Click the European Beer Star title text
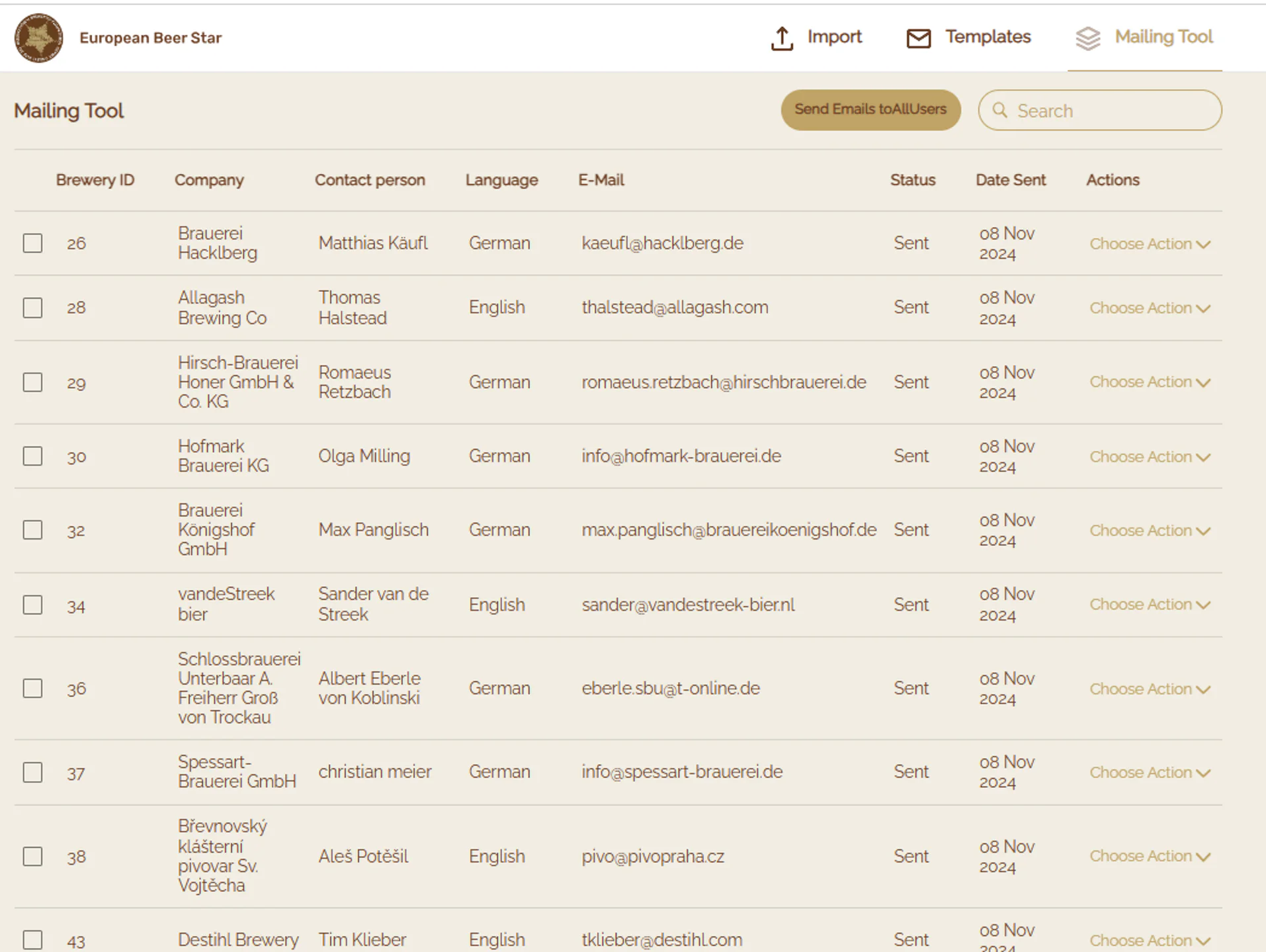Screen dimensions: 1266x952 pos(150,38)
